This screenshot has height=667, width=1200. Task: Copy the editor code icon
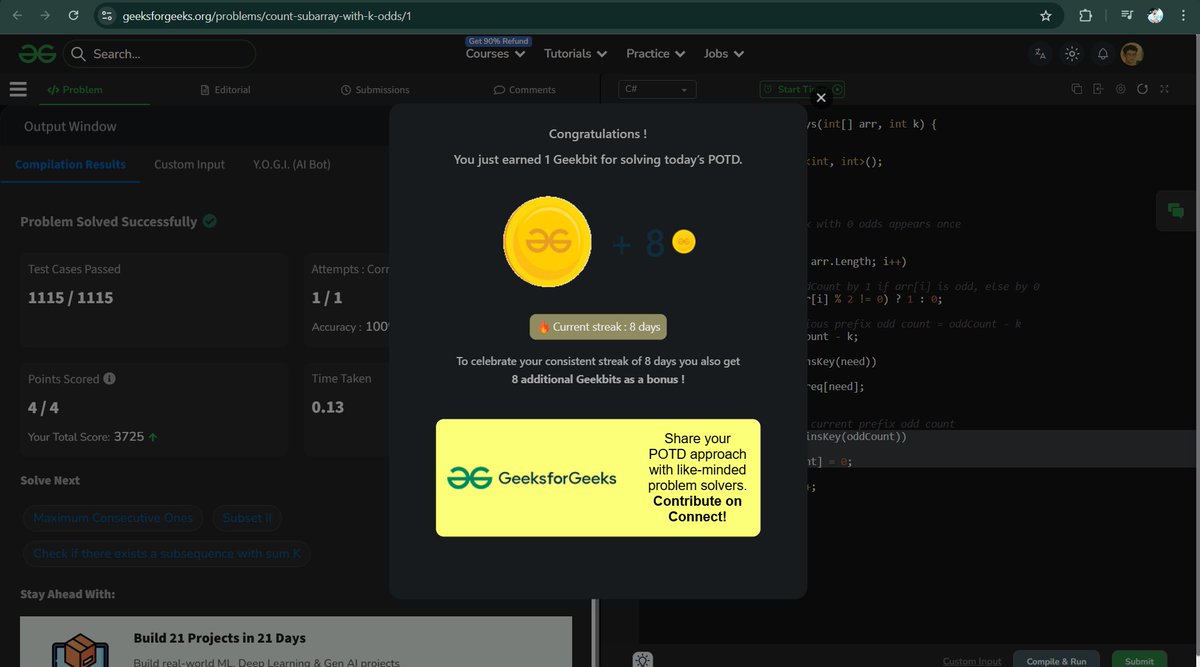pyautogui.click(x=1077, y=89)
